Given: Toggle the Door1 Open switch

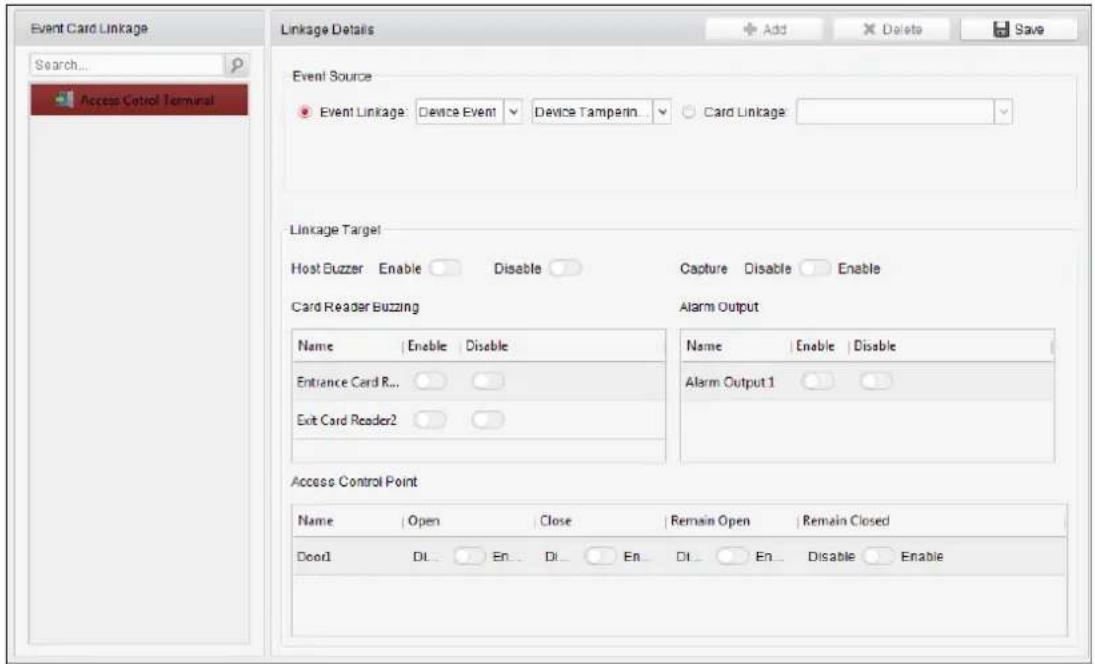Looking at the screenshot, I should tap(469, 556).
